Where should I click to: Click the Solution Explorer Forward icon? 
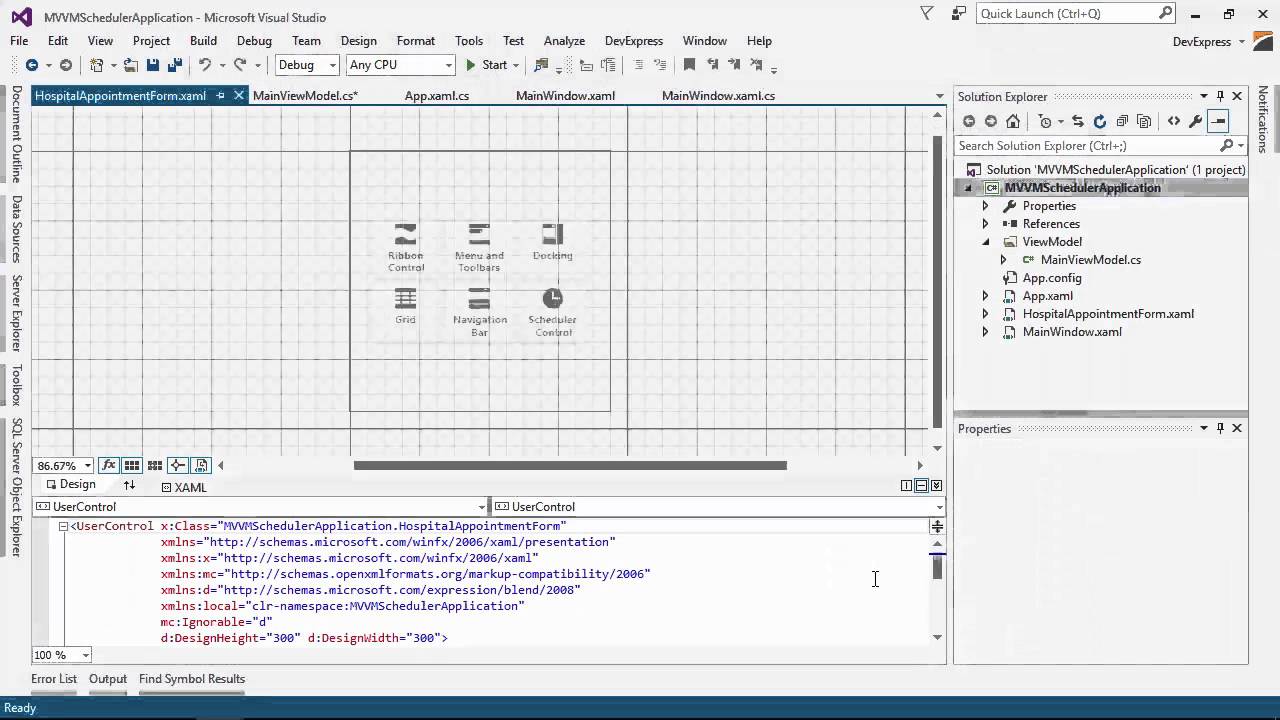(x=991, y=121)
